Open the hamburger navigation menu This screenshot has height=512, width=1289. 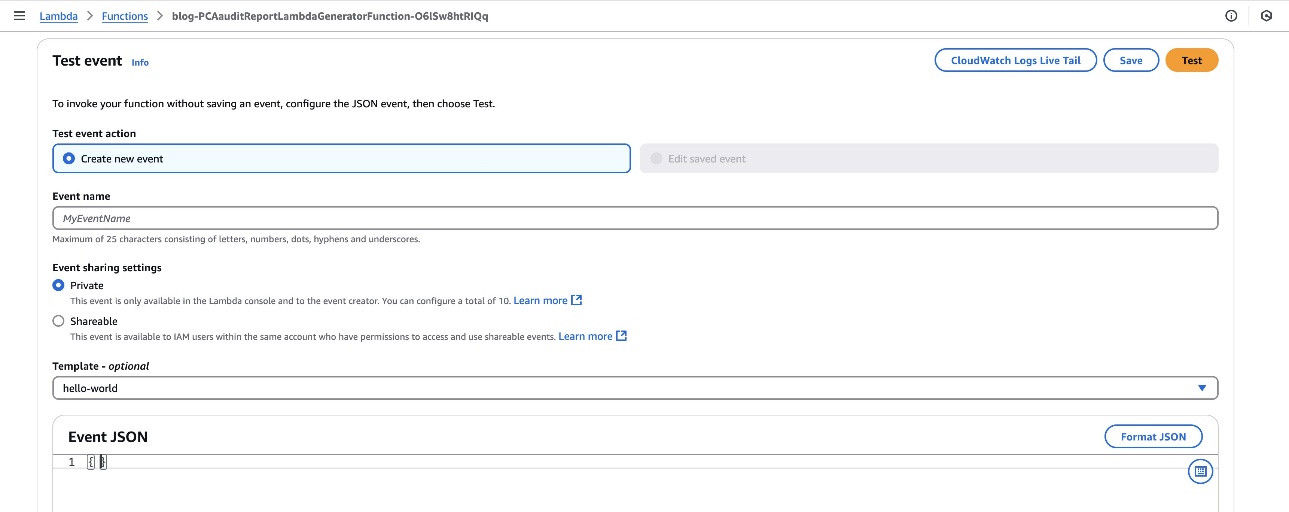click(19, 16)
